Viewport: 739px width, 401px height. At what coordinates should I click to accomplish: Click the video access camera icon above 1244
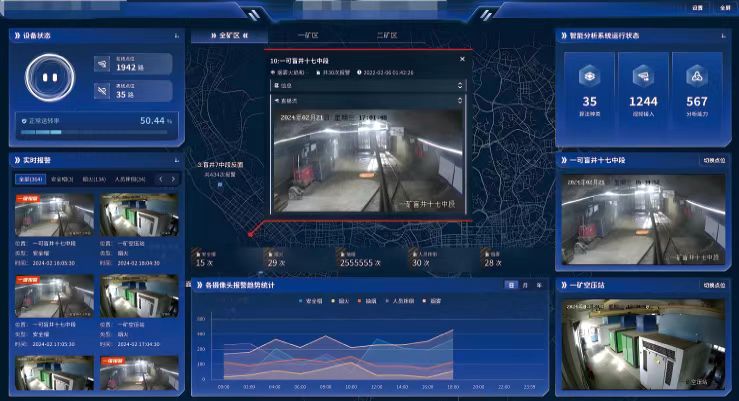643,76
